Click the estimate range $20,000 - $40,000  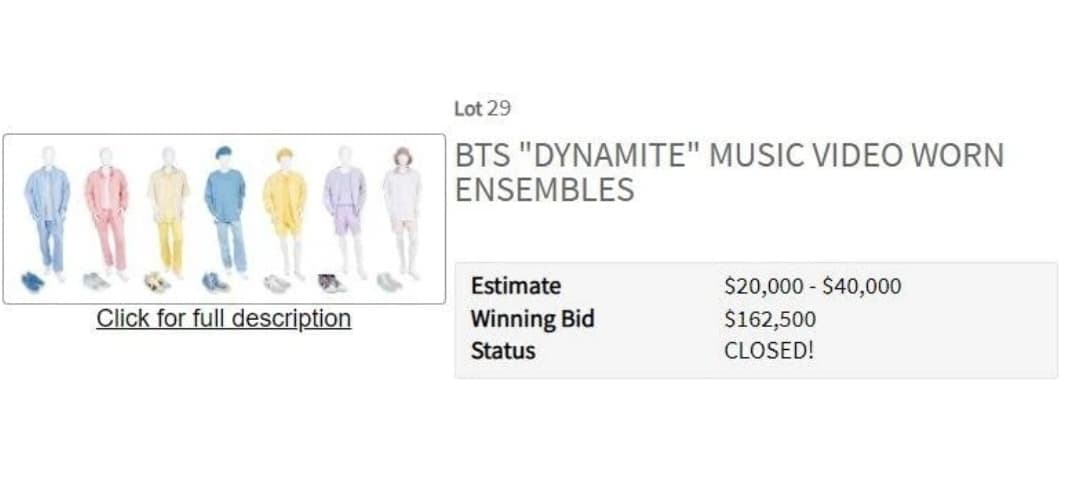(x=813, y=286)
